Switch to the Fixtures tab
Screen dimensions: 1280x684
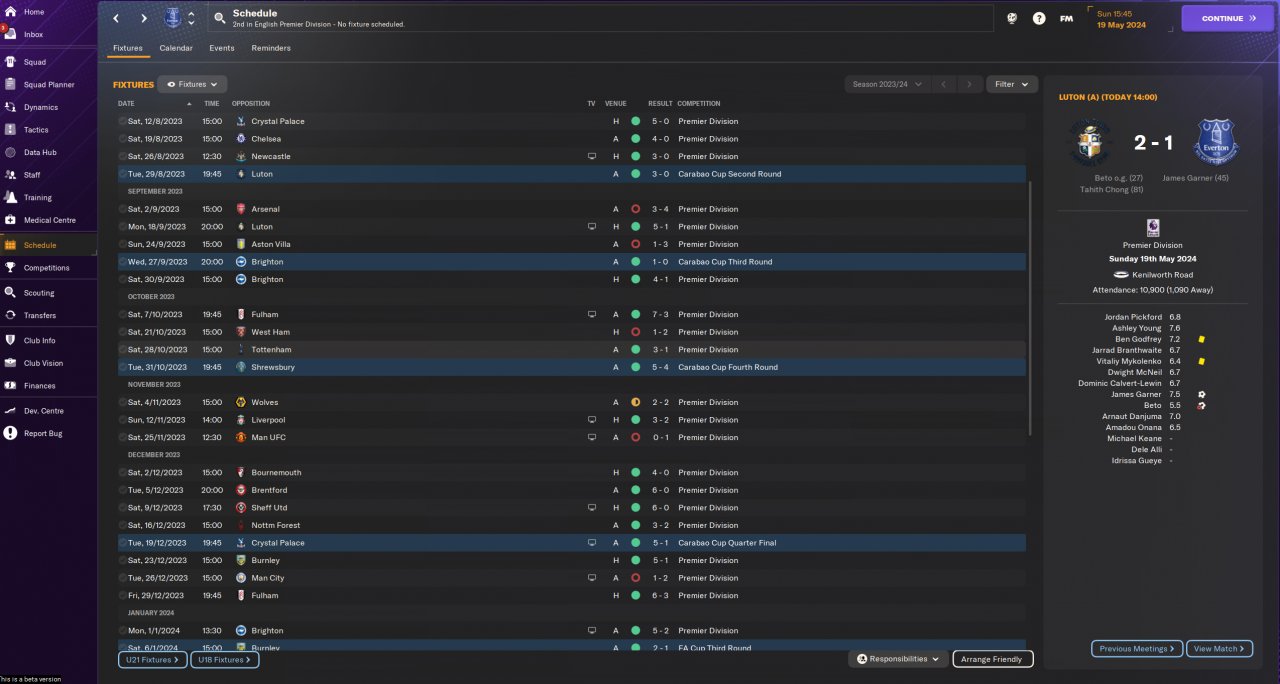pos(127,48)
